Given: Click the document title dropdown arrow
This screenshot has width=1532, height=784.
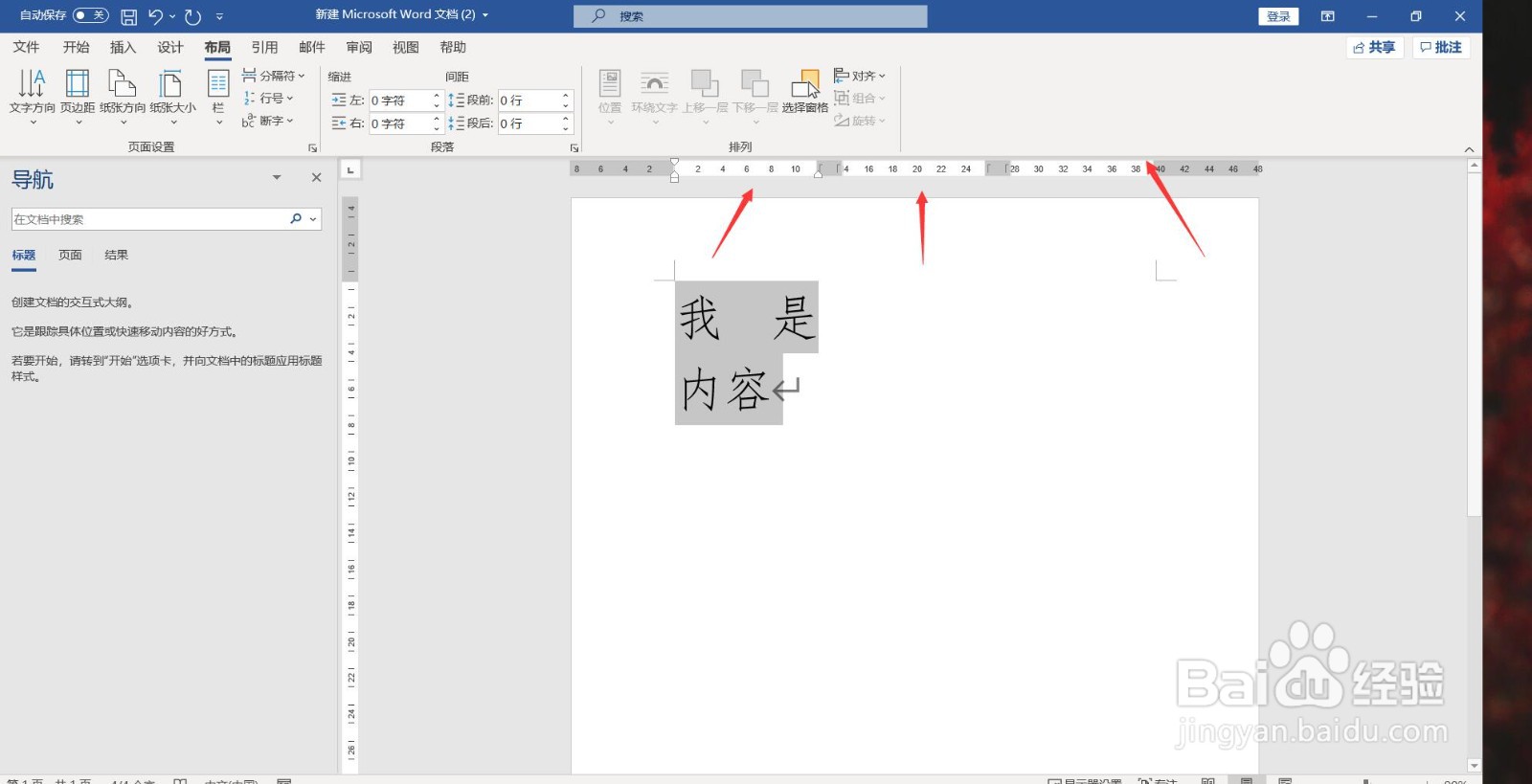Looking at the screenshot, I should pos(485,15).
